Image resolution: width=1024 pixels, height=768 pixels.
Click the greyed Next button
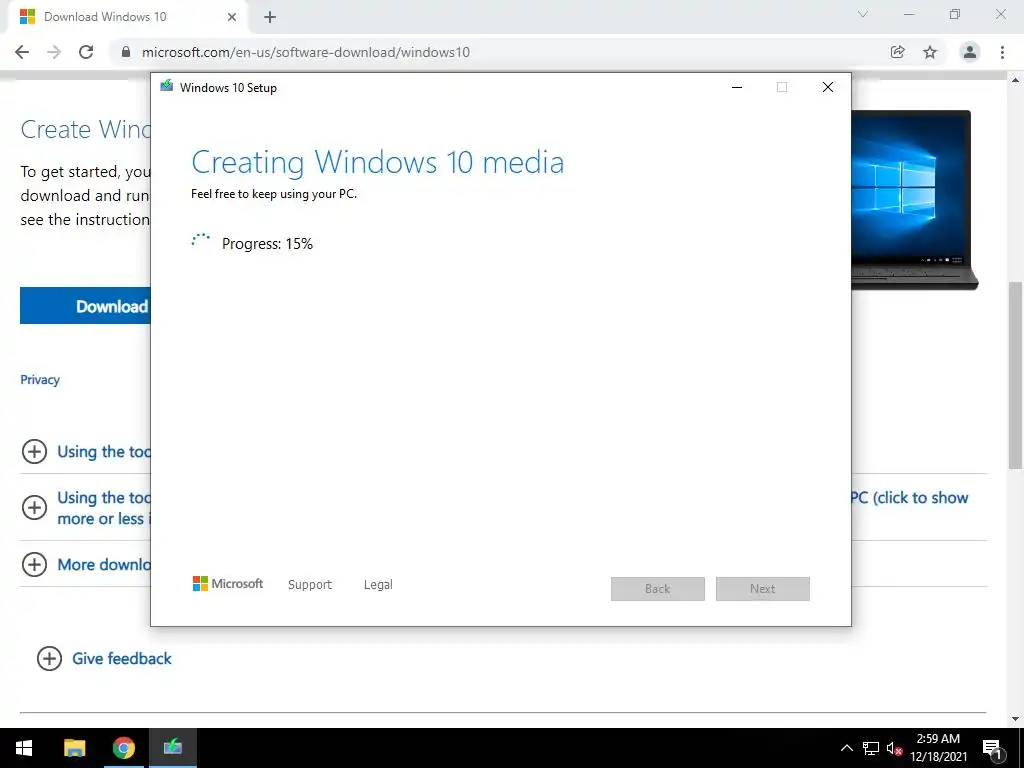(763, 588)
